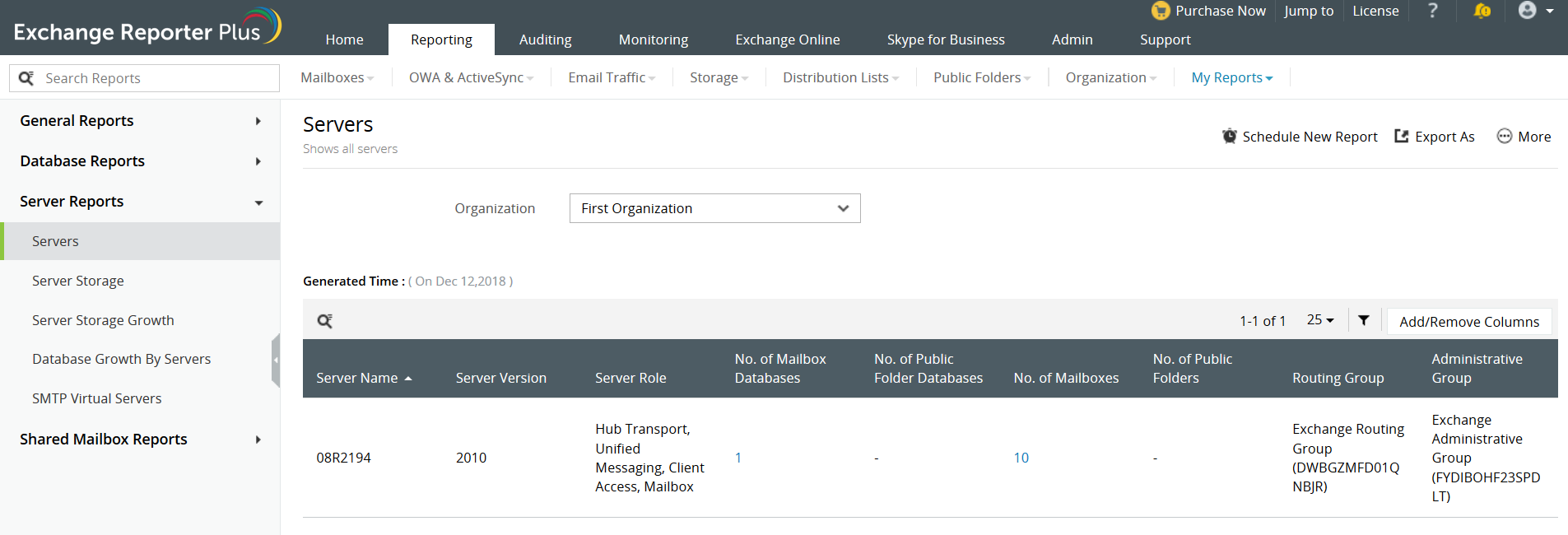Open mailboxes count link 10
The width and height of the screenshot is (1568, 535).
pos(1021,458)
